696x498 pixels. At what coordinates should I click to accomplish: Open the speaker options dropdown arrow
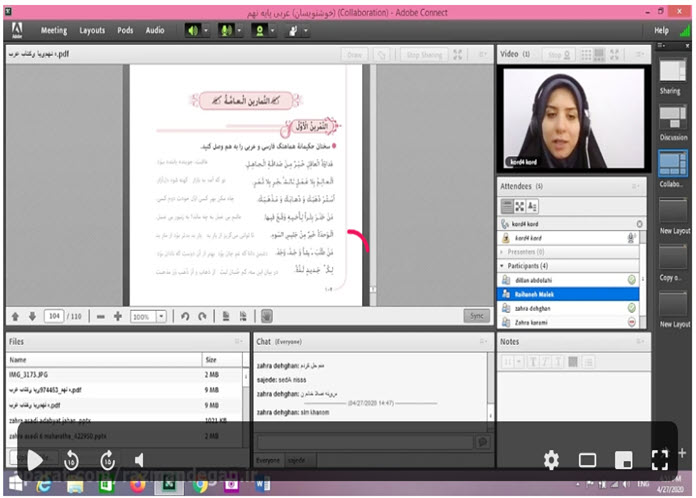[x=206, y=30]
